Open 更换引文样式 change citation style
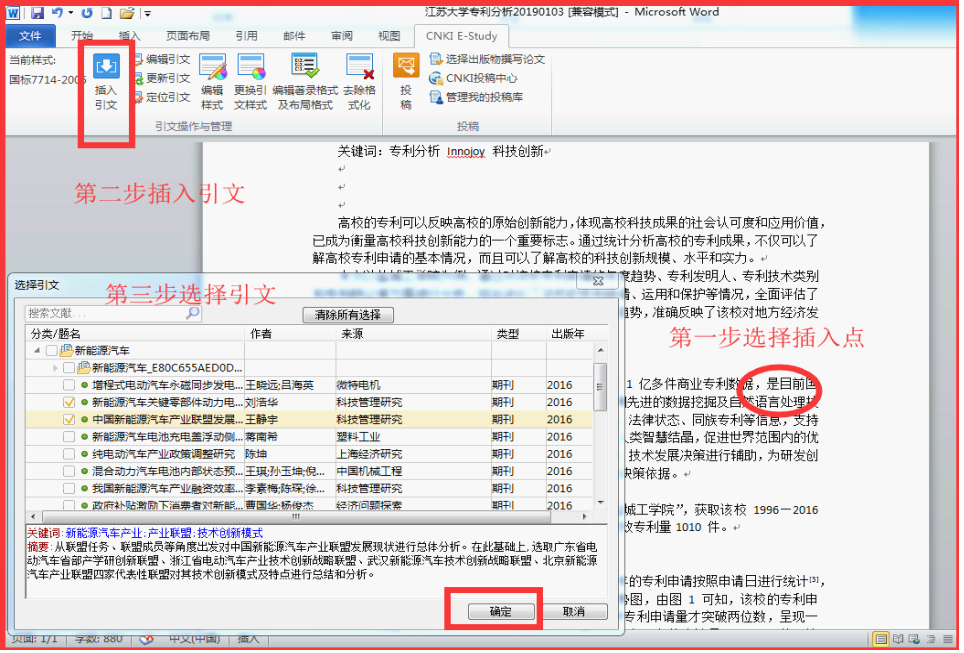 click(x=250, y=82)
